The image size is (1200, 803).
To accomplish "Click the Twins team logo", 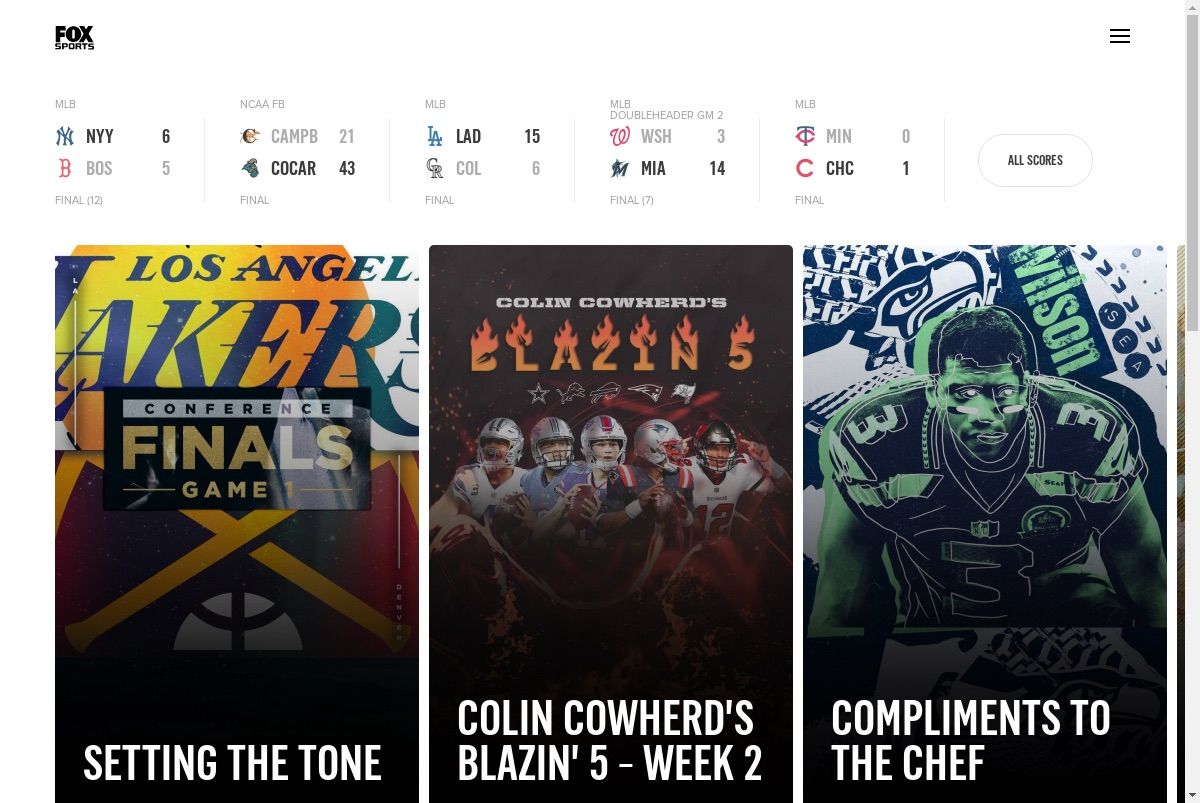I will pos(805,136).
